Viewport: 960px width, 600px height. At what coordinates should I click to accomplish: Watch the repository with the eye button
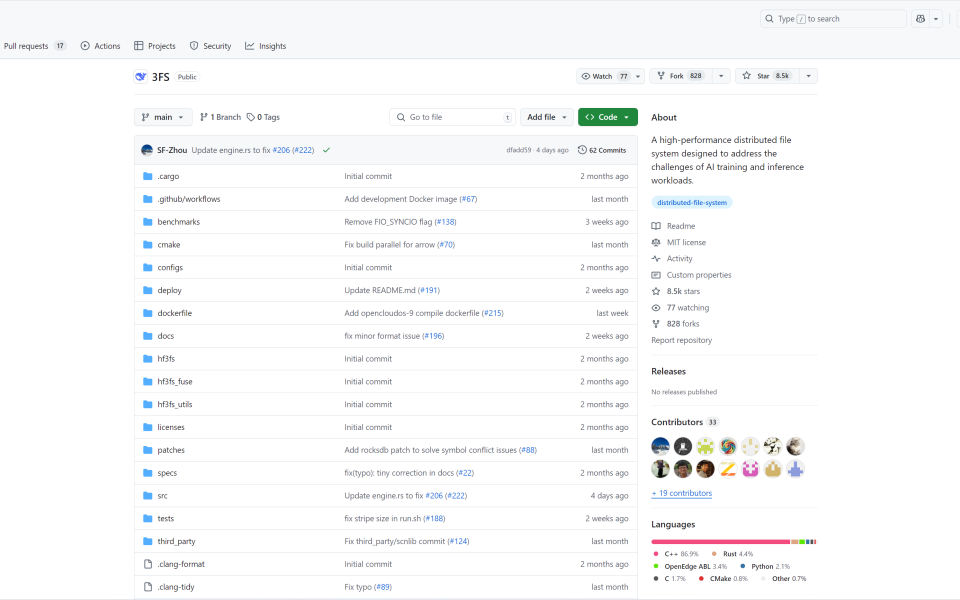coord(605,76)
